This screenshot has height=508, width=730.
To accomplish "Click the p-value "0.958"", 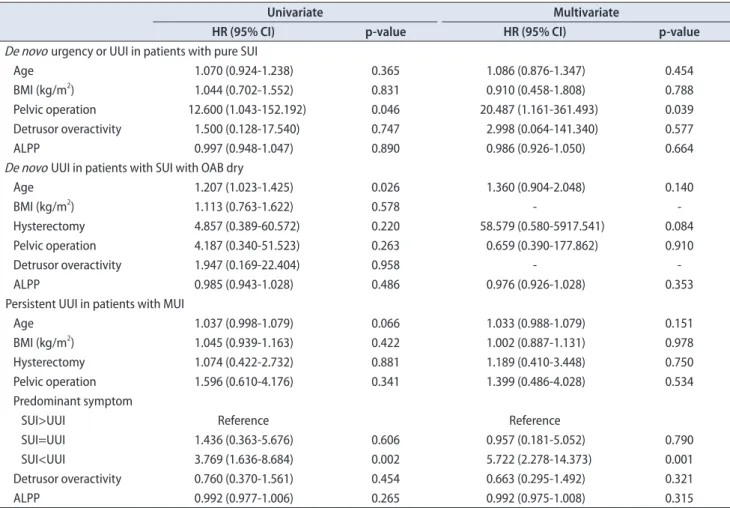I will pos(385,265).
